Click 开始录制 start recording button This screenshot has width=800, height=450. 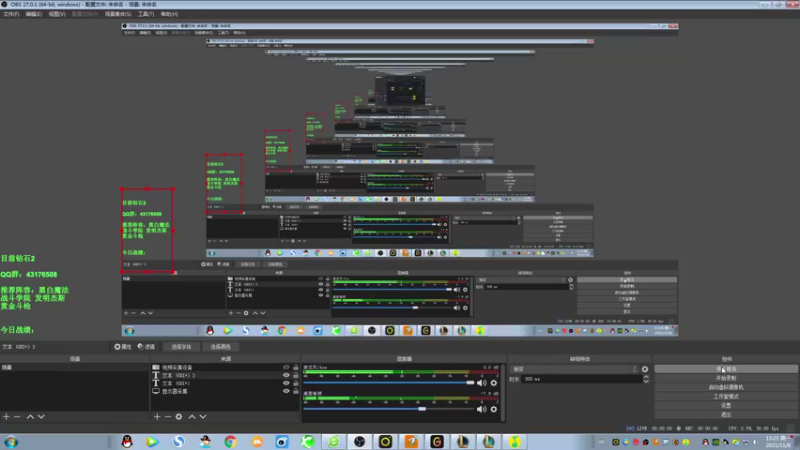tap(726, 378)
